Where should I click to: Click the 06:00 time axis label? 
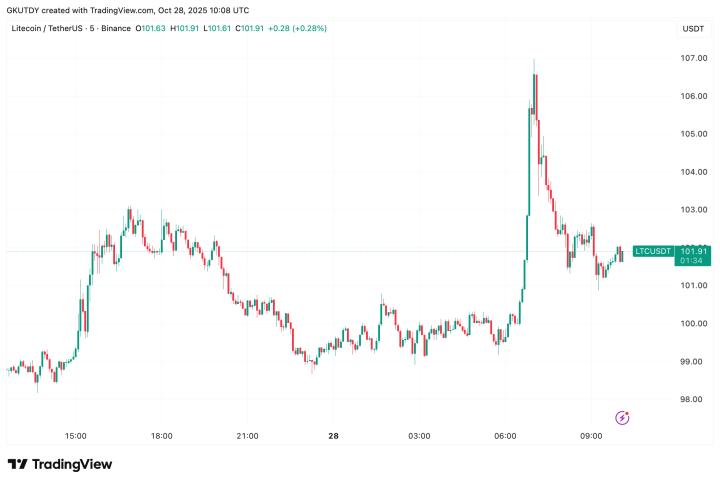click(506, 436)
